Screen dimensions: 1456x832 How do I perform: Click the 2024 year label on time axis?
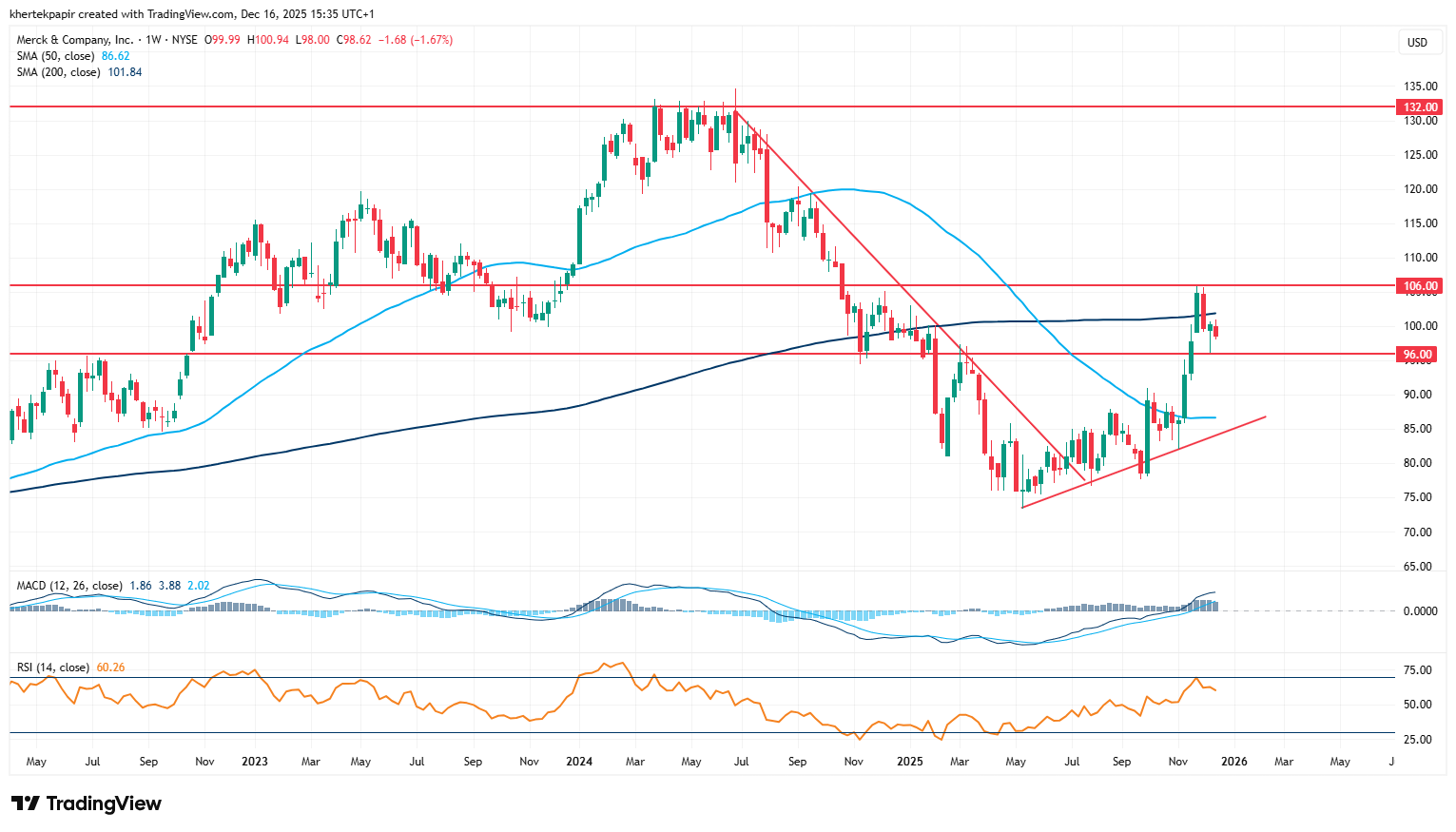(x=578, y=762)
